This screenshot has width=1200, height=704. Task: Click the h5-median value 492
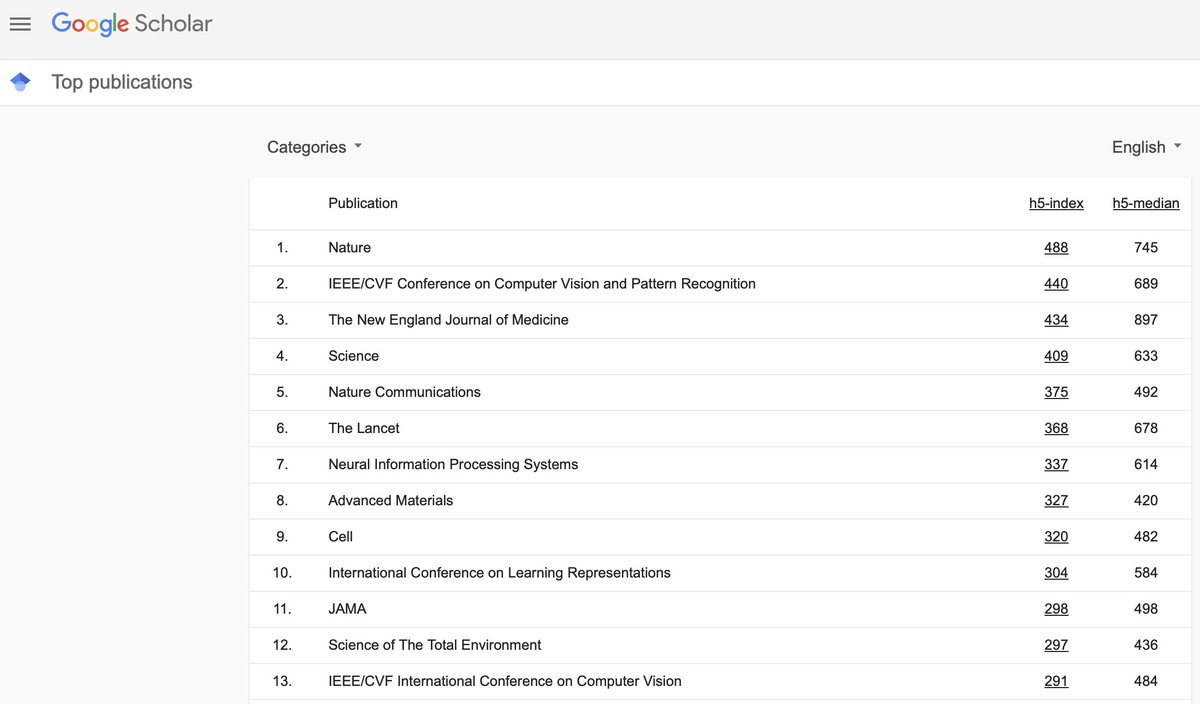(1146, 392)
